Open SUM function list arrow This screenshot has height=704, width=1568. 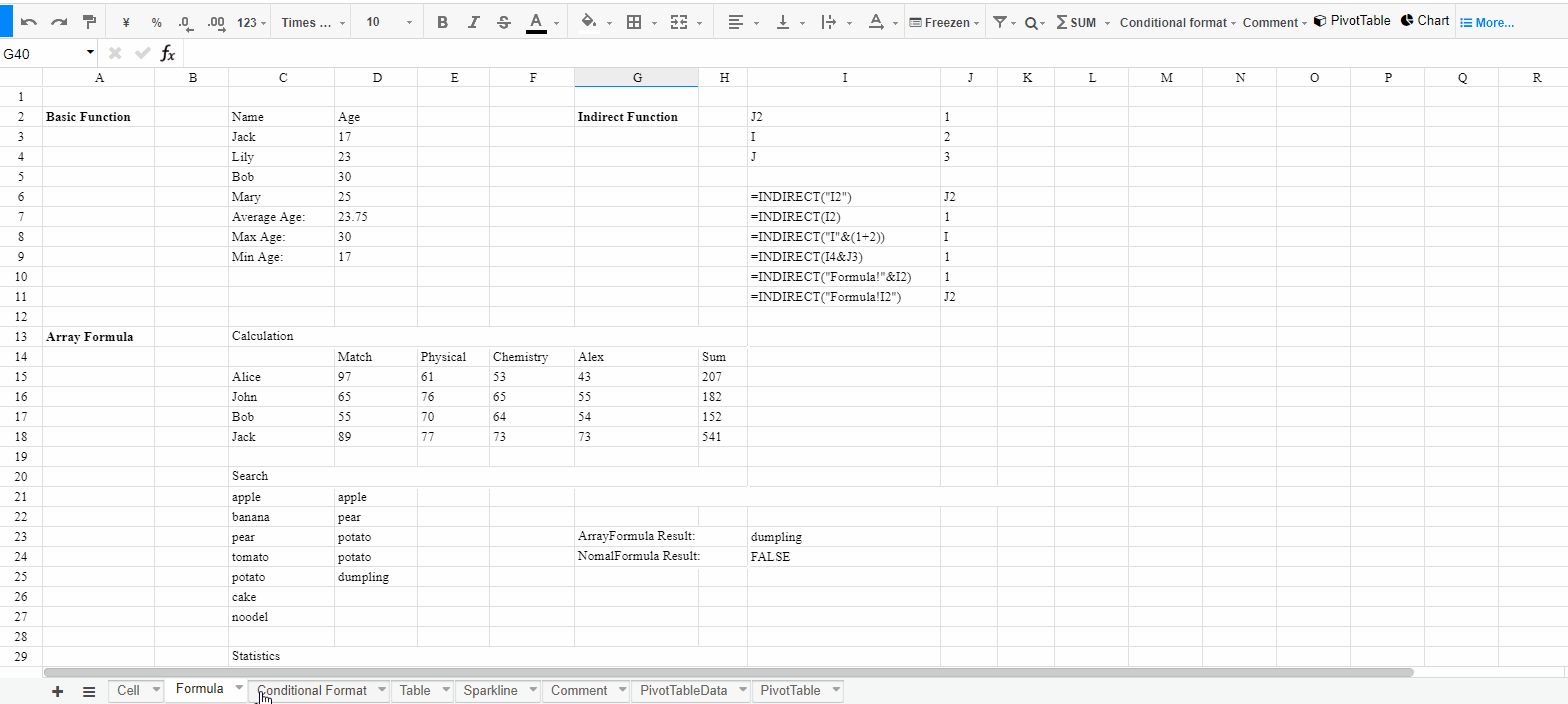(x=1107, y=22)
